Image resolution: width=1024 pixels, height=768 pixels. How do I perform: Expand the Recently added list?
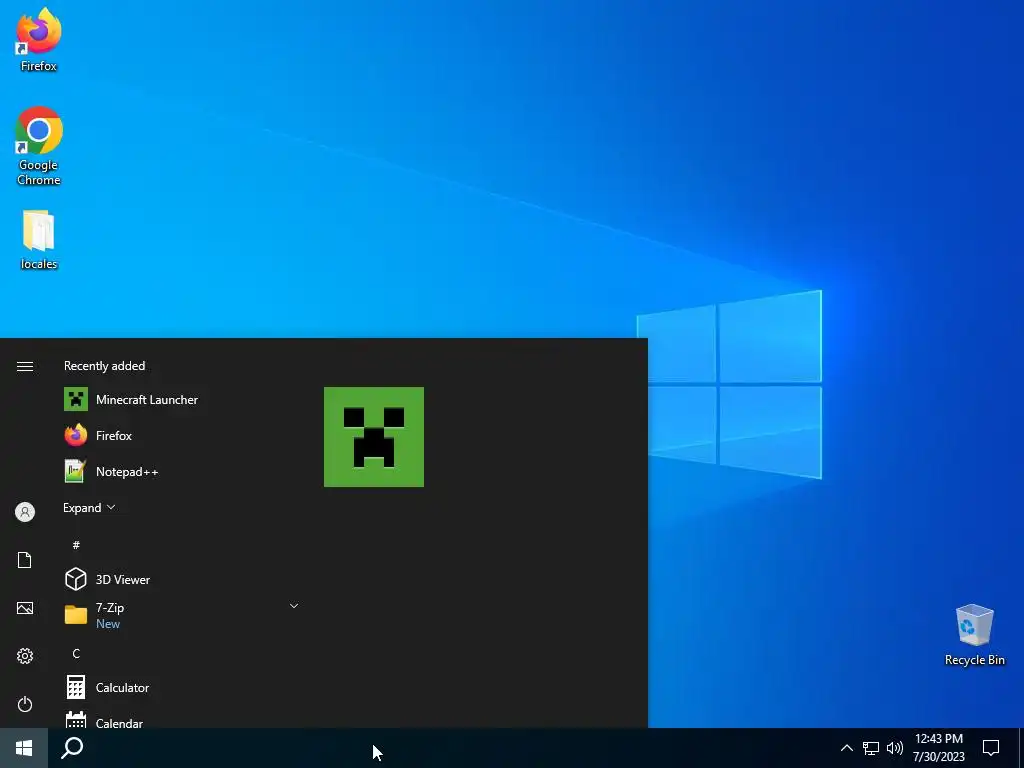[x=89, y=507]
